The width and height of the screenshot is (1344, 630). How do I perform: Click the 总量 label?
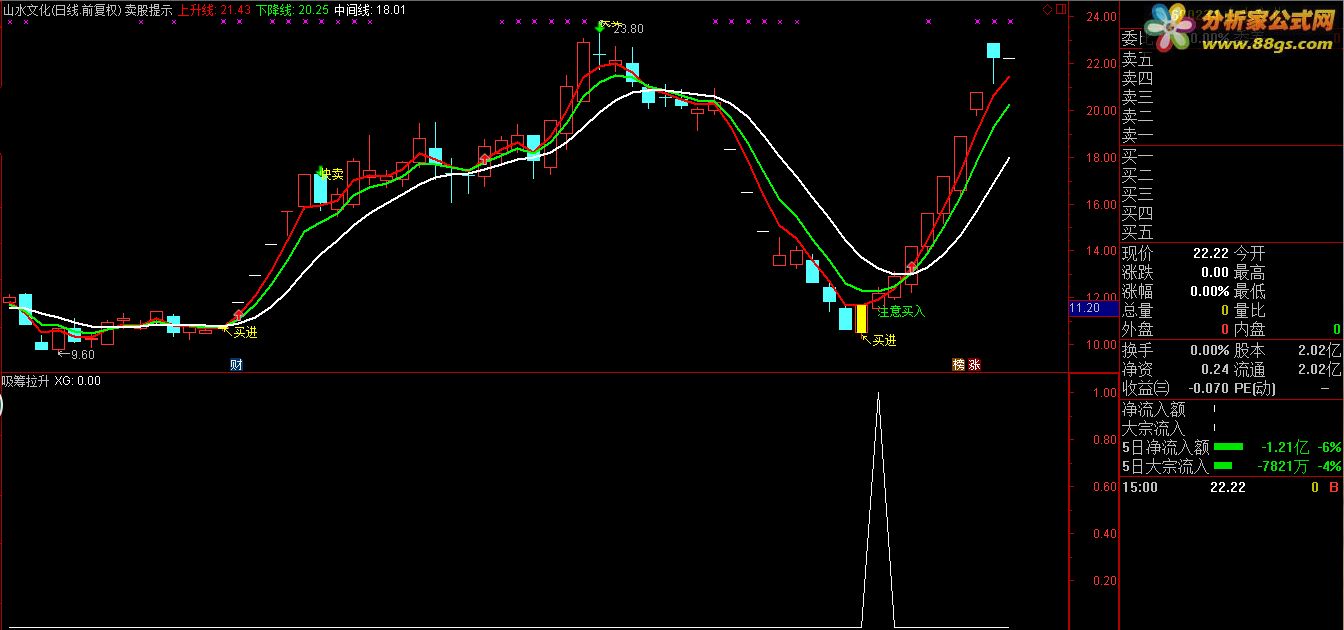(1137, 310)
